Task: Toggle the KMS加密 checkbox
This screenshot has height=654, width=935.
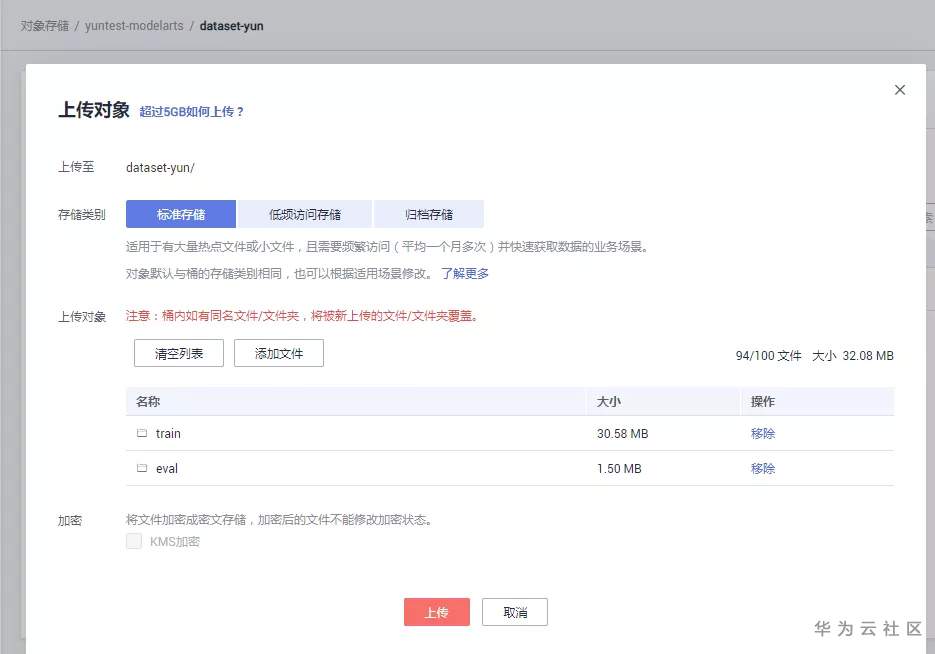Action: pos(134,541)
